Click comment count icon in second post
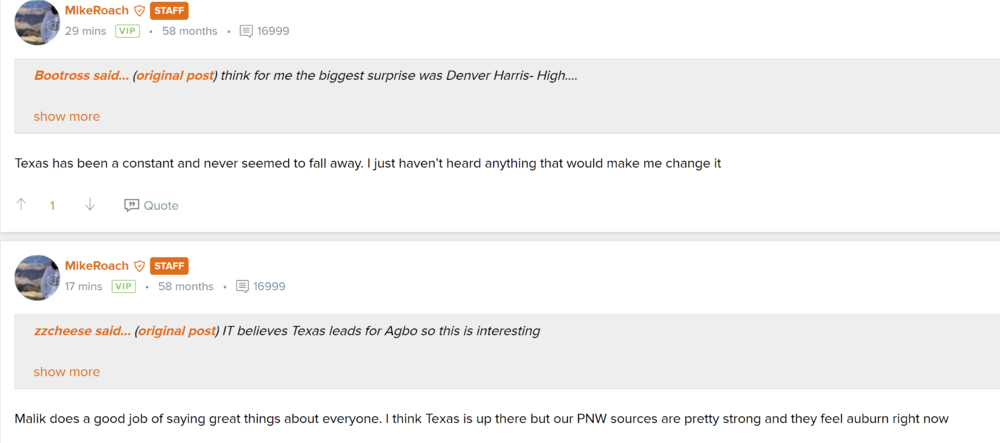The width and height of the screenshot is (1000, 443). click(243, 286)
